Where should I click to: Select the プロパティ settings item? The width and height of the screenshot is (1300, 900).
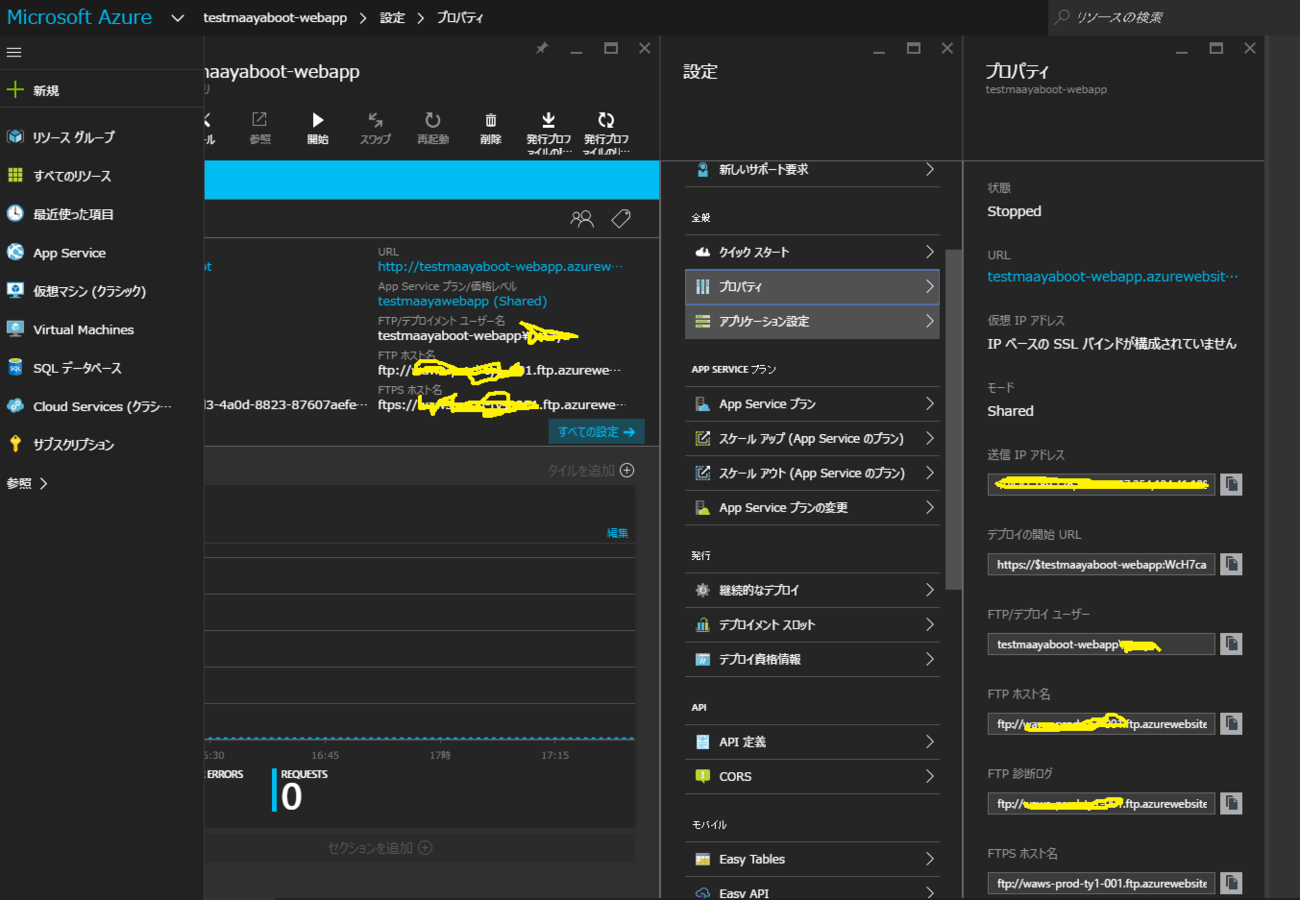(x=812, y=287)
